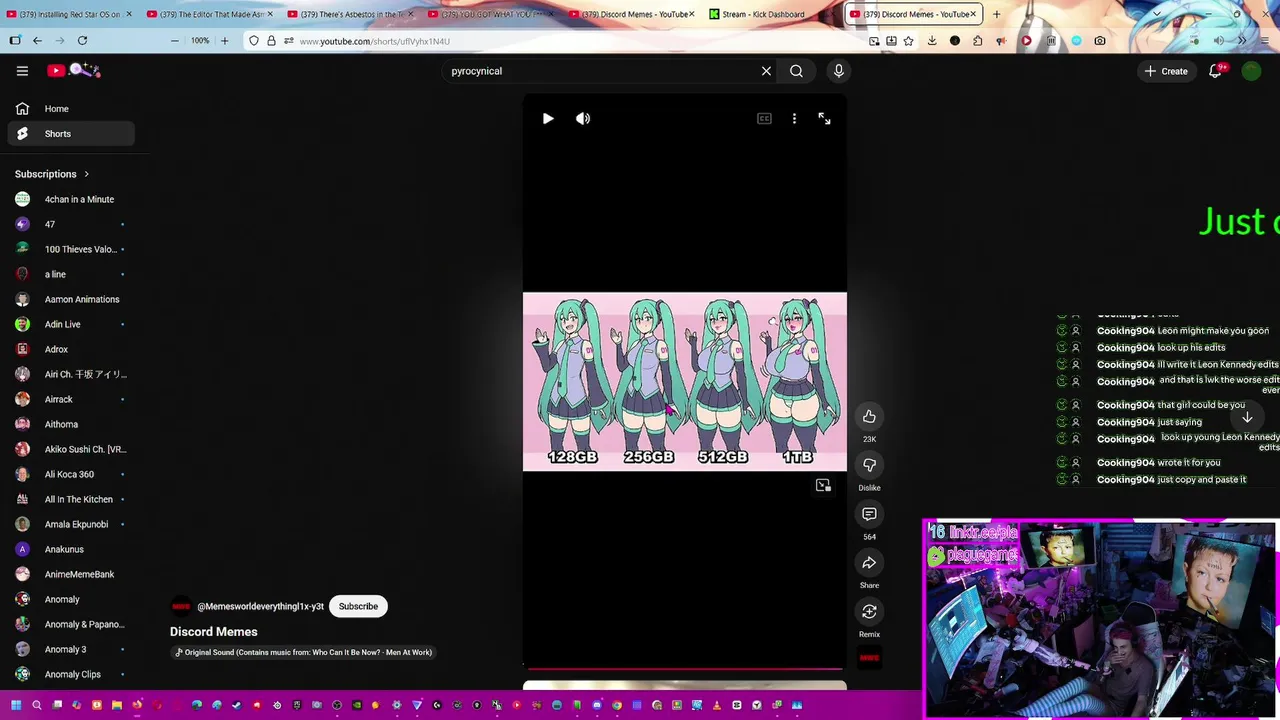1280x720 pixels.
Task: Open the browser downloads icon
Action: [x=931, y=41]
